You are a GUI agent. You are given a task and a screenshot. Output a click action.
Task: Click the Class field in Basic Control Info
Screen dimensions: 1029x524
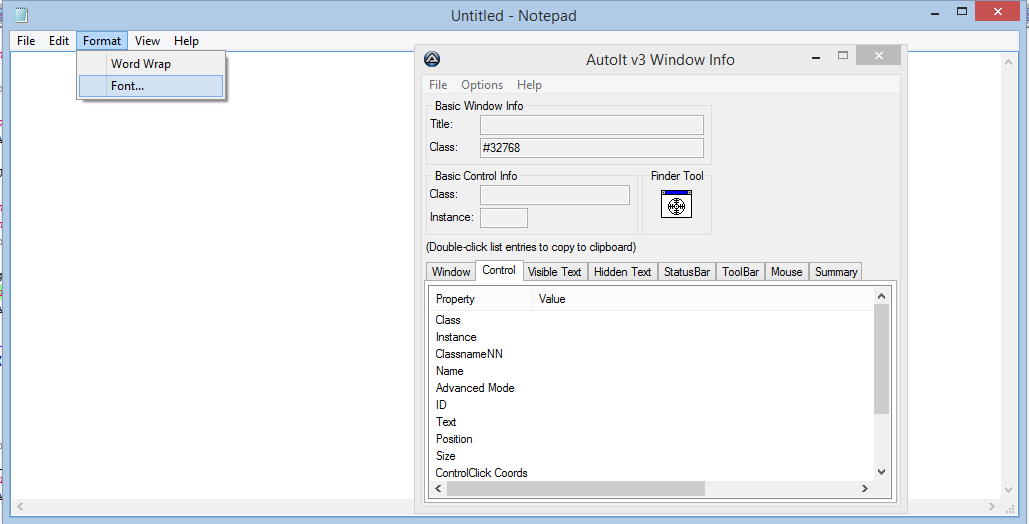[x=555, y=195]
